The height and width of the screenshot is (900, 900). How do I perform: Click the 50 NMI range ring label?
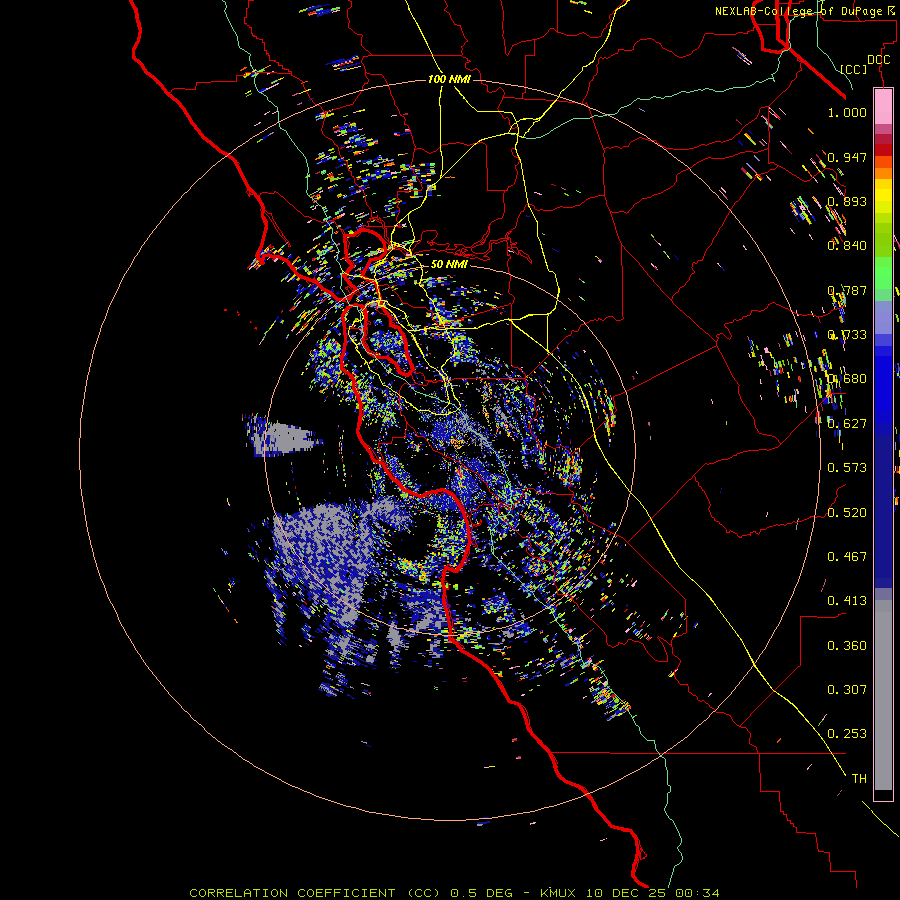point(449,264)
